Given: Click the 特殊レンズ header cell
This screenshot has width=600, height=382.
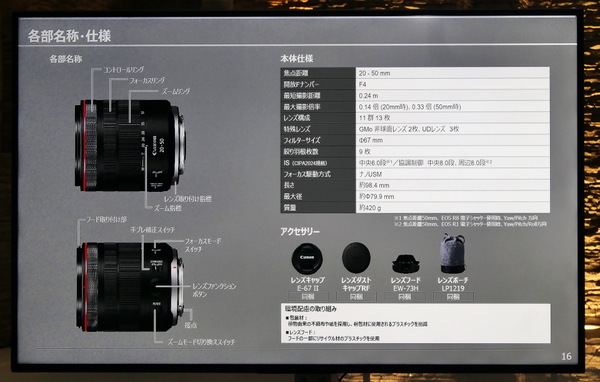Looking at the screenshot, I should coord(318,129).
